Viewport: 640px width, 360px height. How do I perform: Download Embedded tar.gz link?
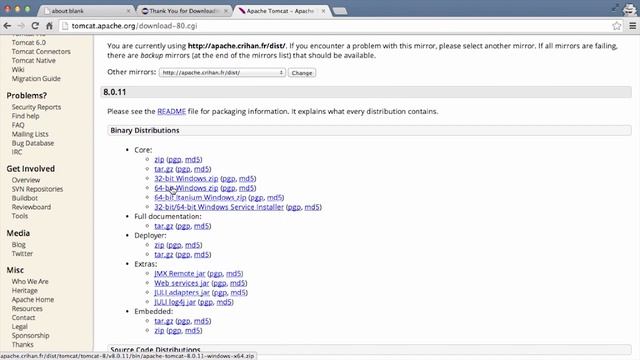(164, 321)
